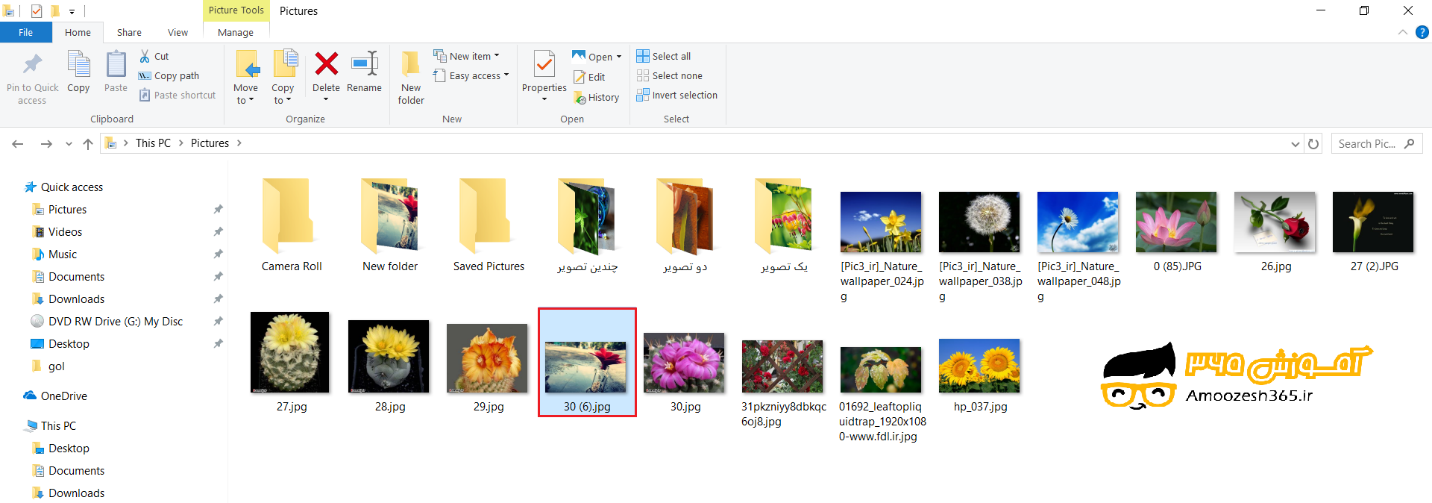This screenshot has height=503, width=1432.
Task: Refresh the Pictures folder view
Action: [1313, 144]
